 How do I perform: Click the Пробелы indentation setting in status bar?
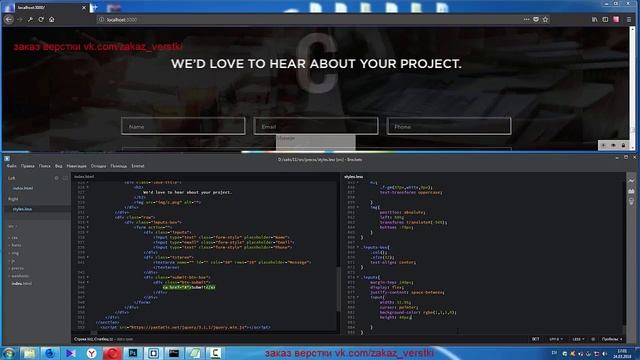[x=611, y=339]
